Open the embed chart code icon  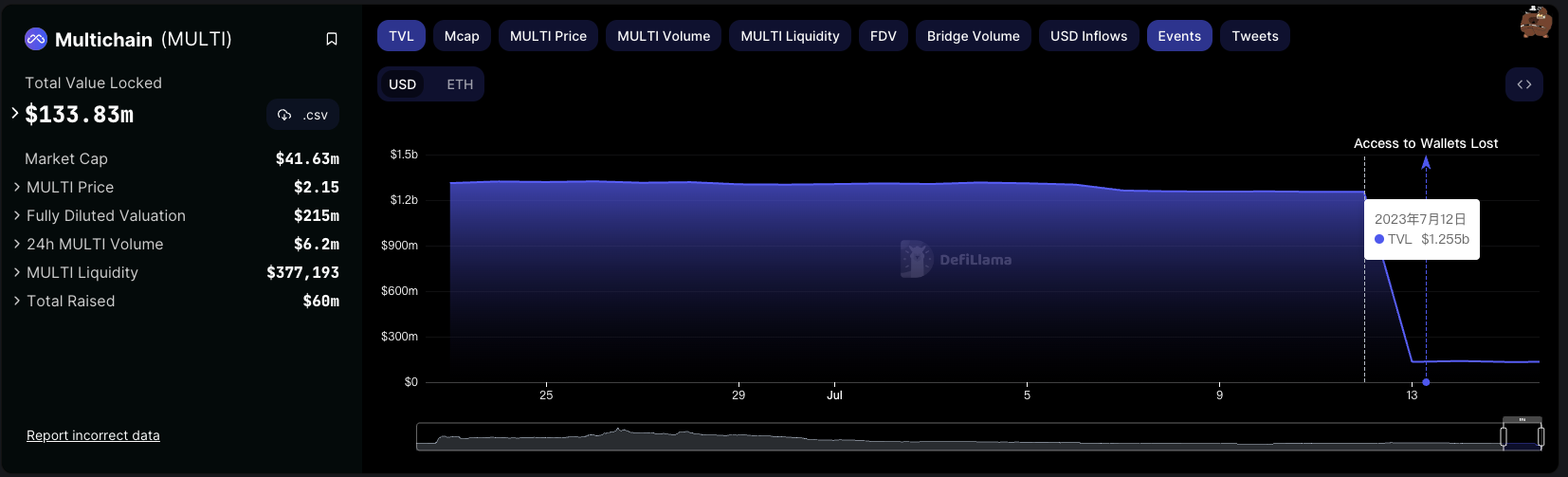tap(1524, 84)
